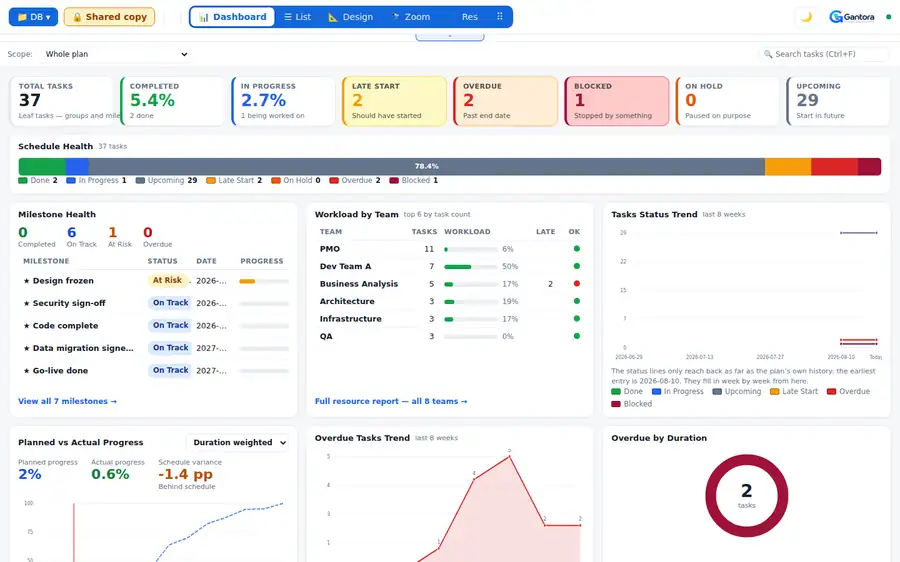
Task: Click the Go-live done milestone star
Action: click(x=26, y=371)
